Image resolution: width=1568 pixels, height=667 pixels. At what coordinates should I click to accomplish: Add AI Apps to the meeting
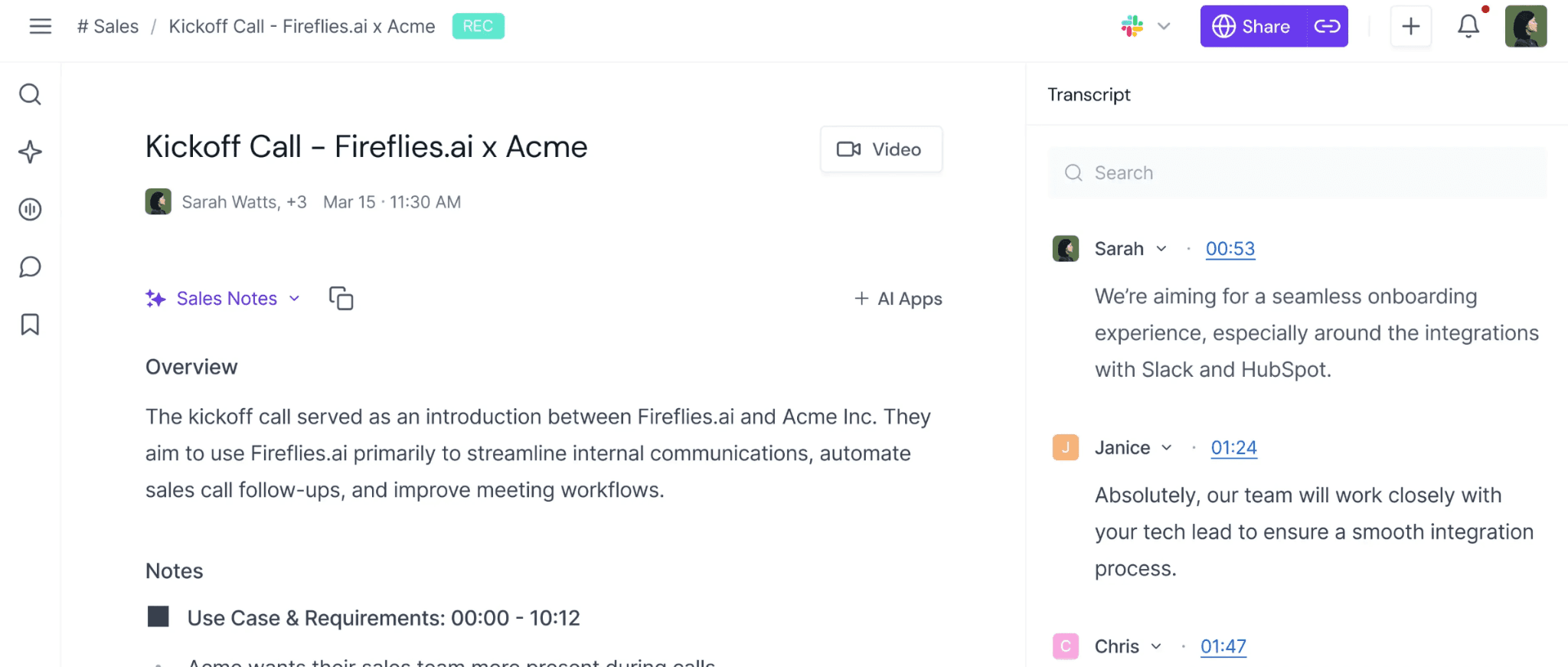tap(898, 299)
